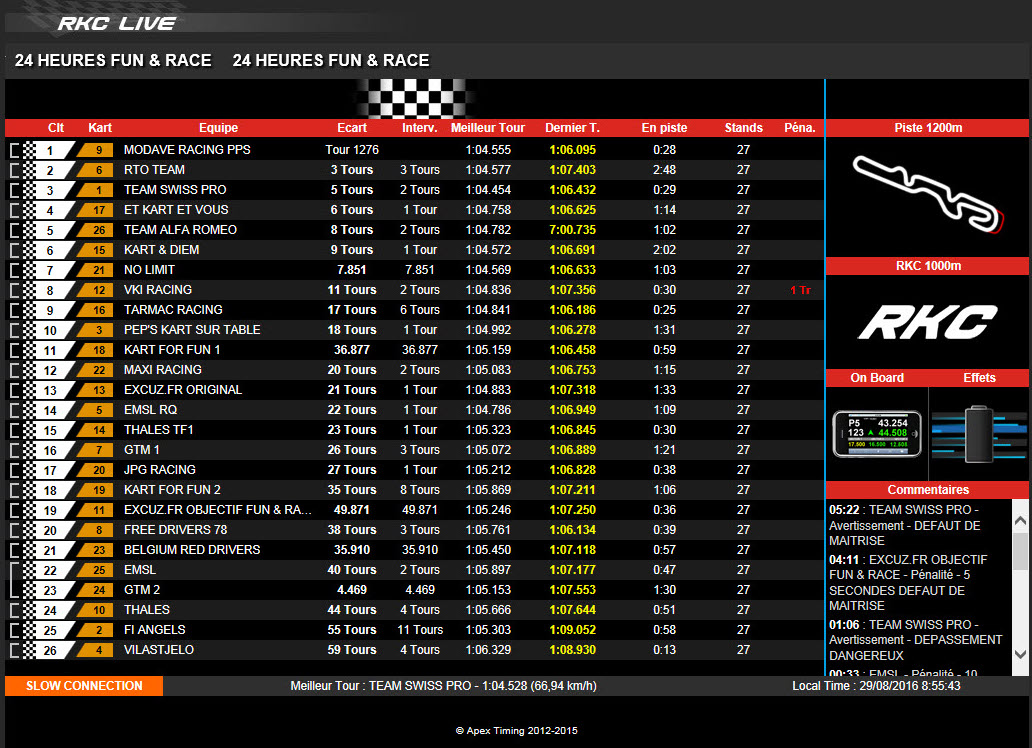Tick the checkbox for MODAVE RACING PPS
Screen dimensions: 1032x748
click(x=15, y=151)
